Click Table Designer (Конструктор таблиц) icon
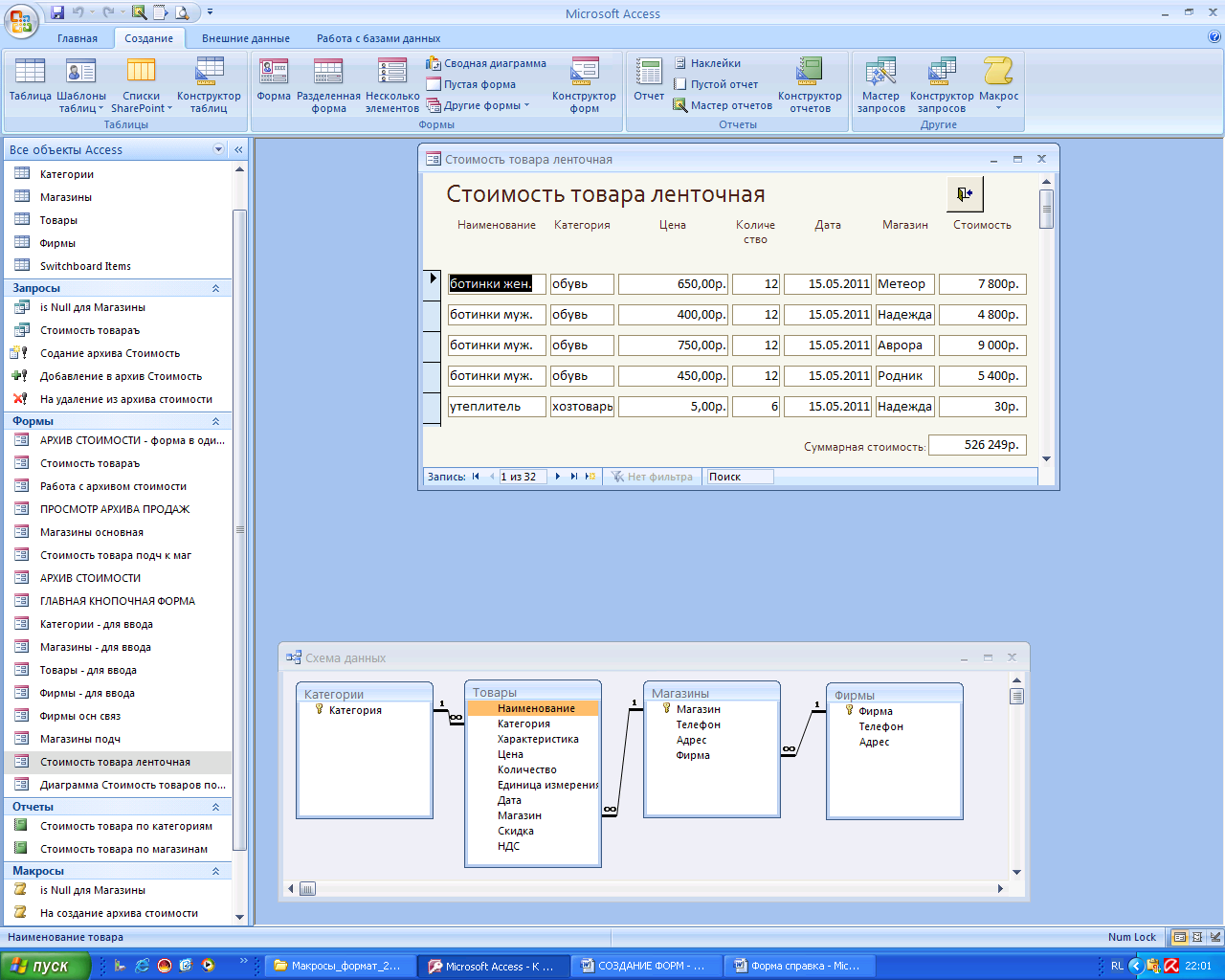This screenshot has height=980, width=1225. 209,85
